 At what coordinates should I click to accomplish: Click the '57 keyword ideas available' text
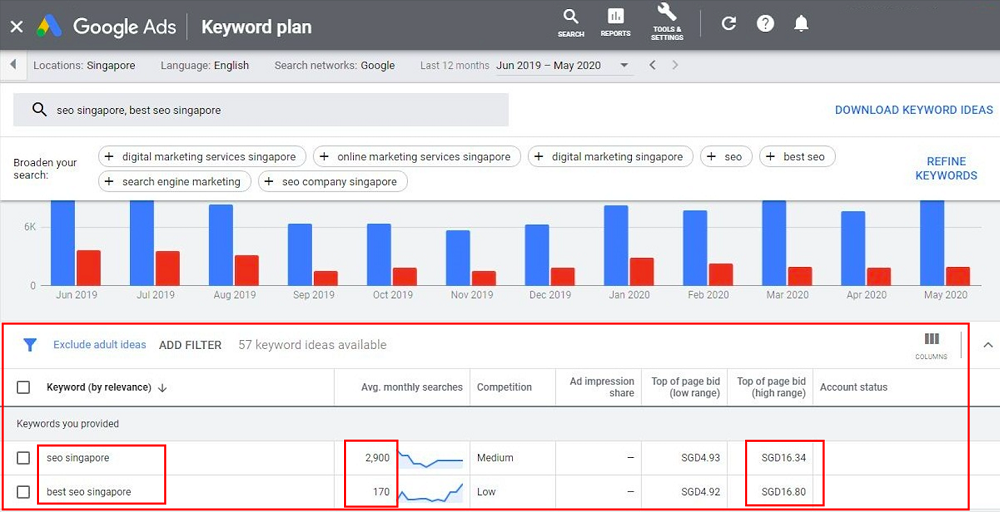pos(312,345)
